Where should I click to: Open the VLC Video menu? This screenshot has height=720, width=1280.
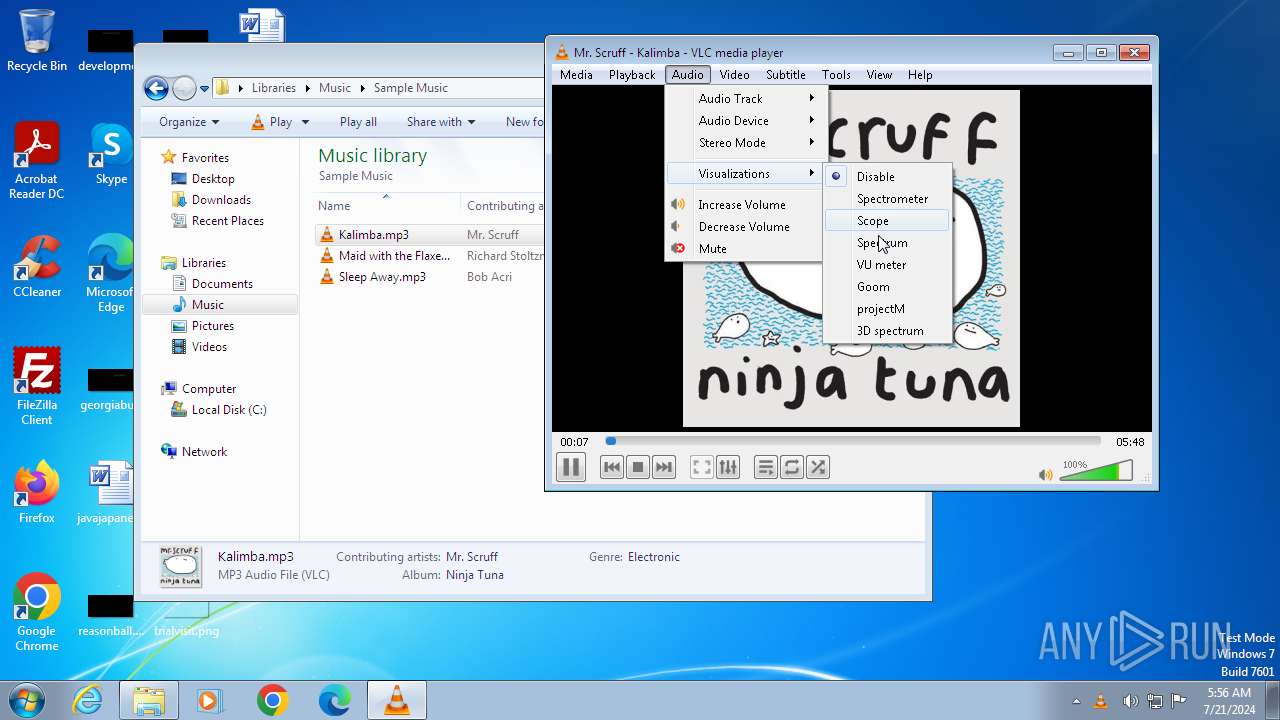coord(734,75)
